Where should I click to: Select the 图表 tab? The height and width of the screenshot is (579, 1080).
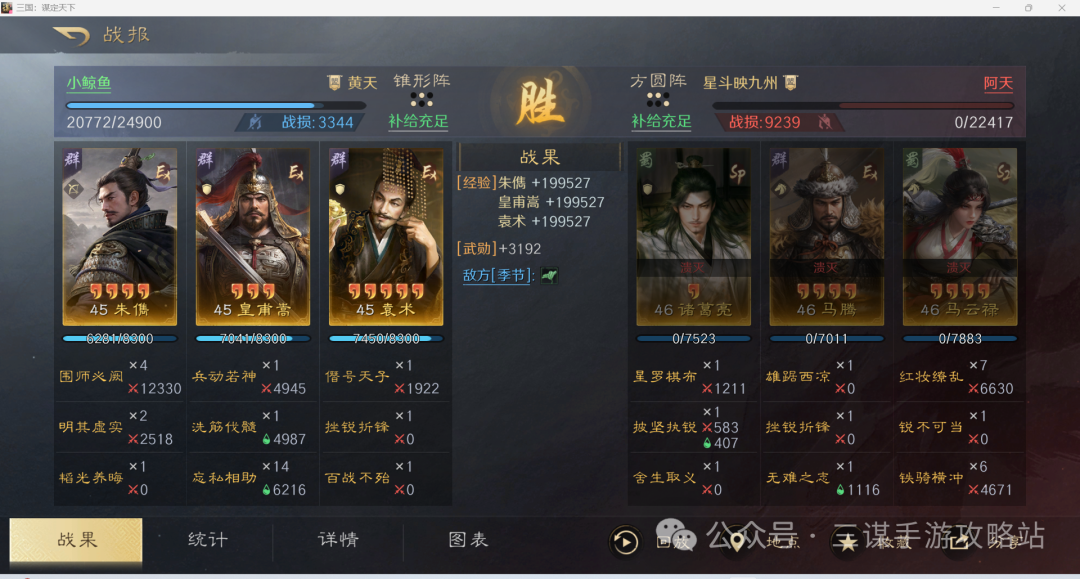(x=468, y=540)
